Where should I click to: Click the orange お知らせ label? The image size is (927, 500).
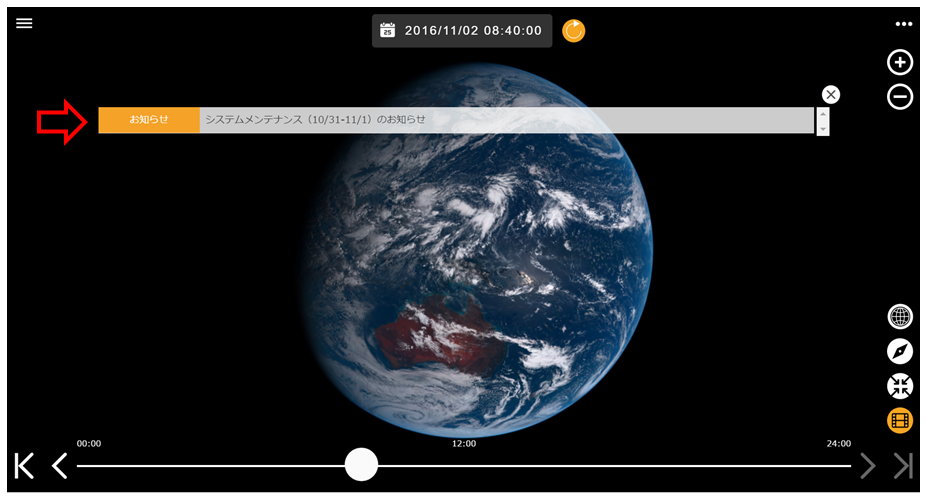[x=149, y=120]
